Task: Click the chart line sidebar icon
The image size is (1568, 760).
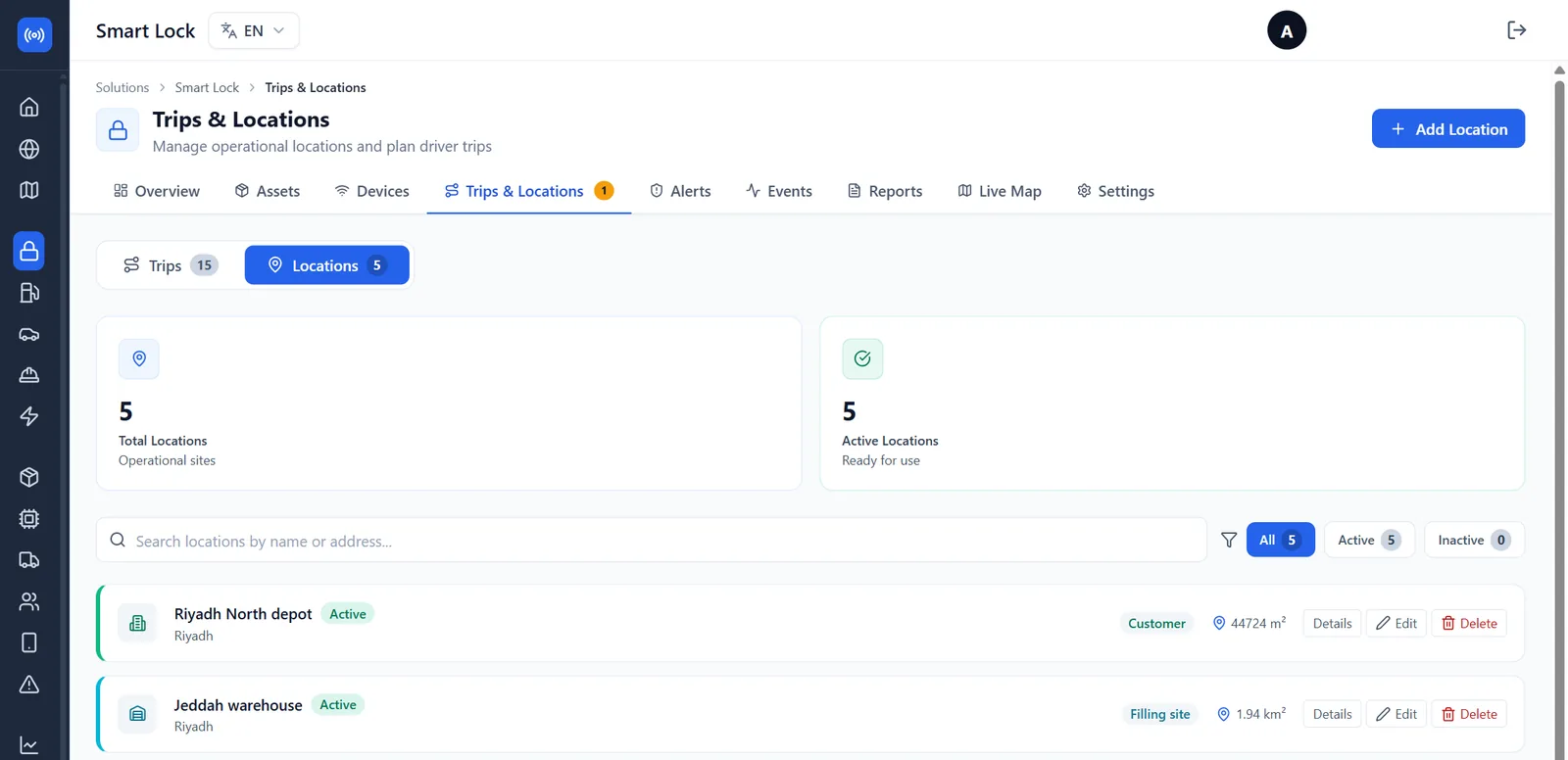Action: pyautogui.click(x=29, y=745)
